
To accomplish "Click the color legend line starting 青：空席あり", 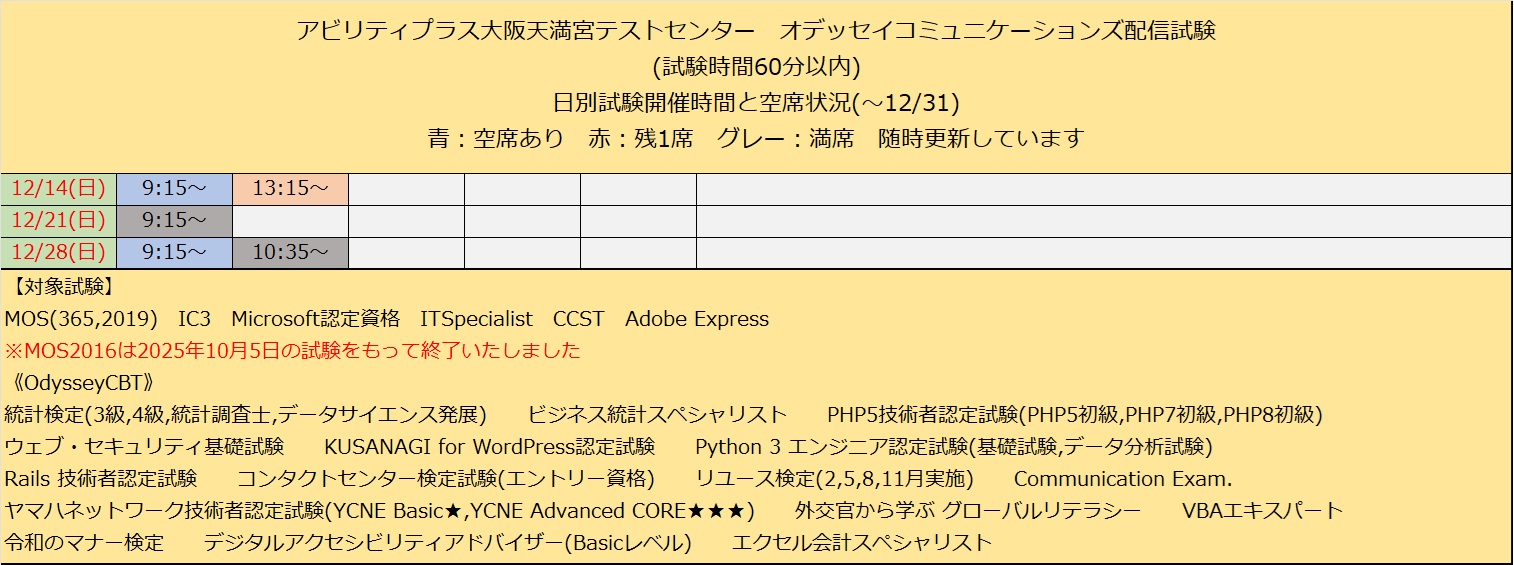I will [x=756, y=139].
